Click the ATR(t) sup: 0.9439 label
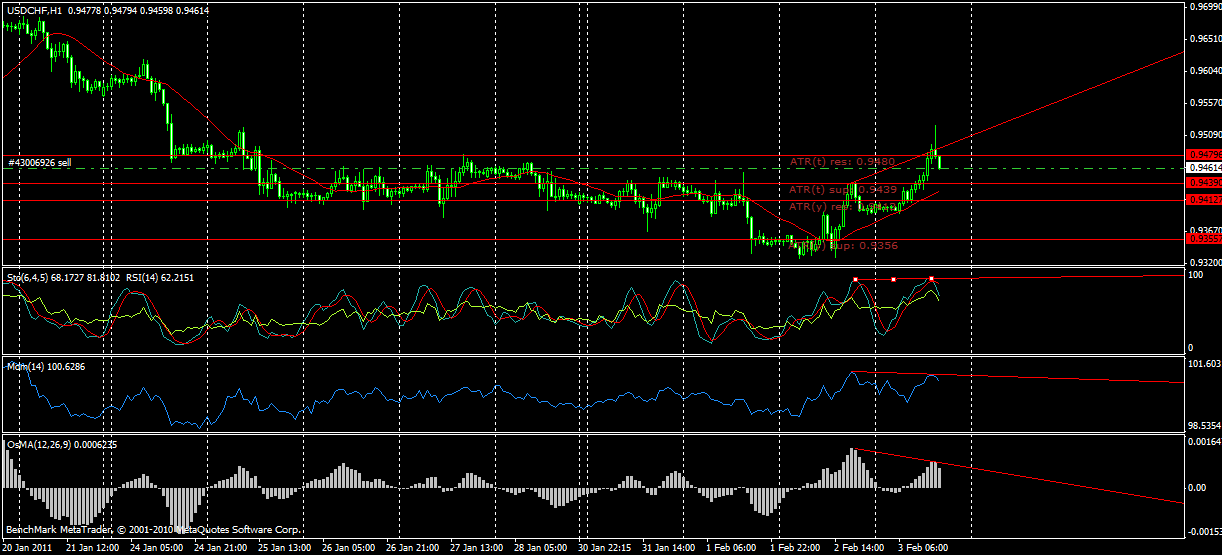 [842, 189]
